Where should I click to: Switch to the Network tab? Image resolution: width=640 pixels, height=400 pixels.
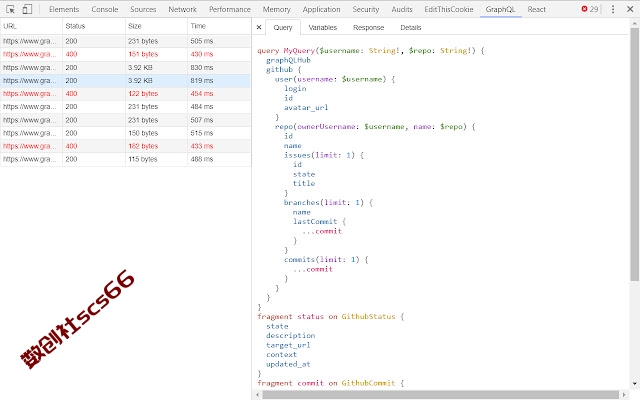click(x=182, y=9)
